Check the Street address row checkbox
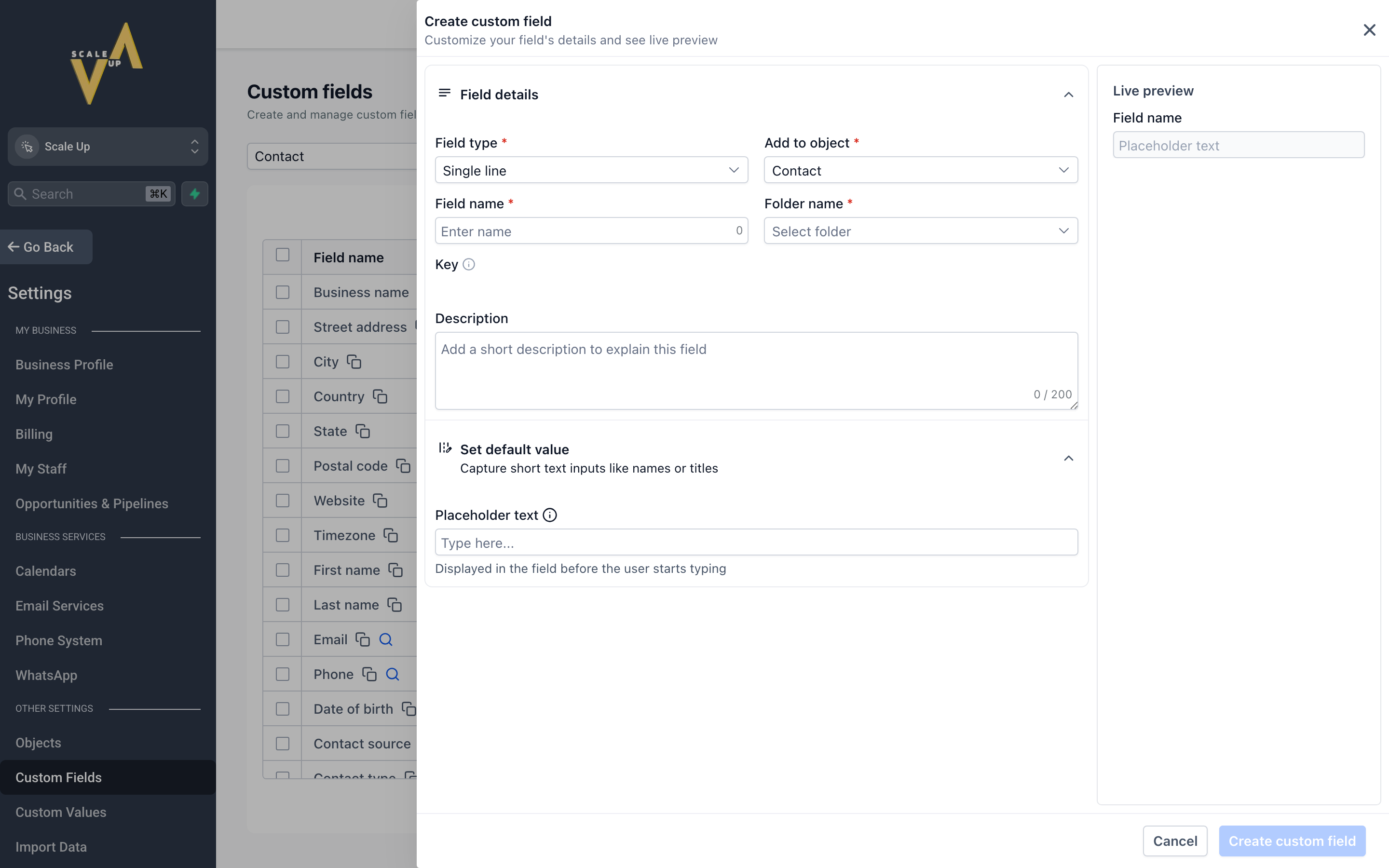Viewport: 1389px width, 868px height. (283, 327)
